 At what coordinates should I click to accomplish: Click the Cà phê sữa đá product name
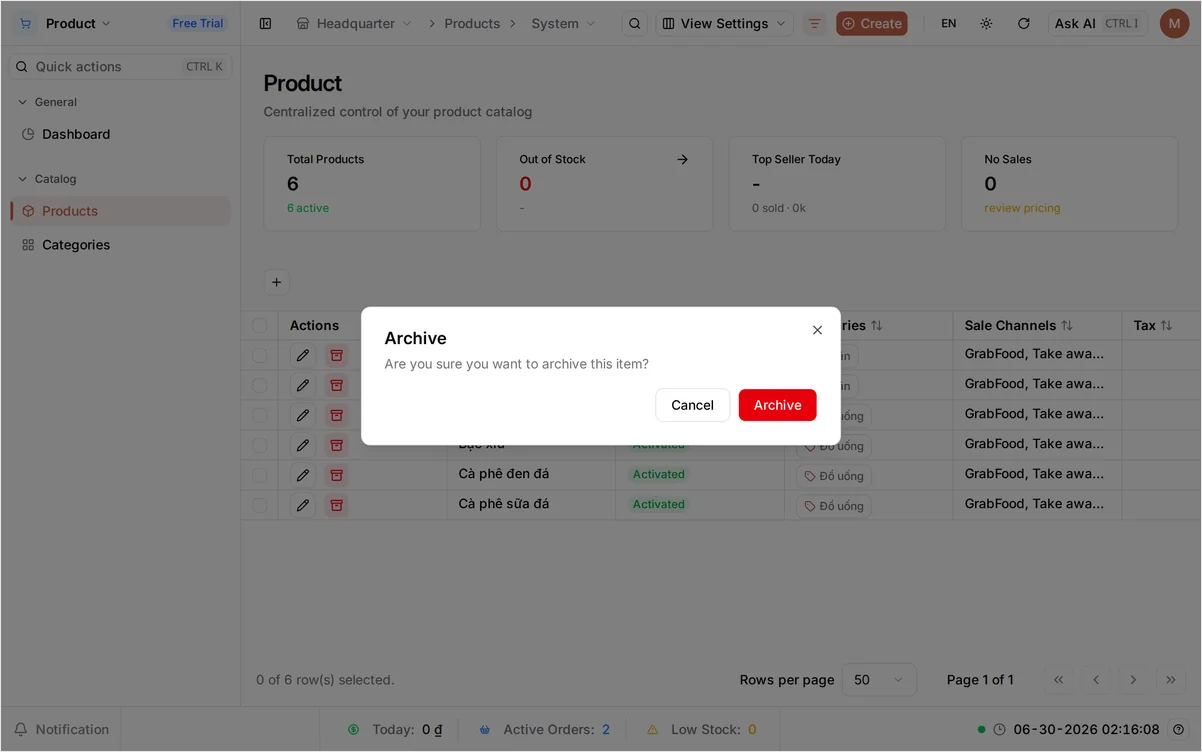pos(504,504)
